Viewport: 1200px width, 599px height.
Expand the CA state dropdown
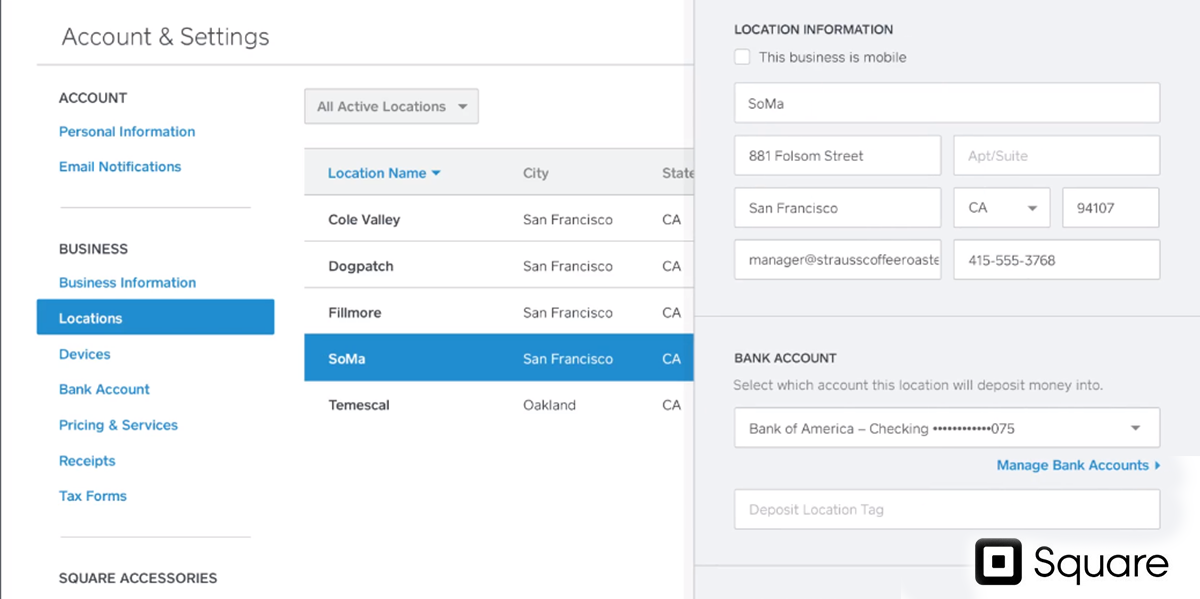(x=1001, y=208)
